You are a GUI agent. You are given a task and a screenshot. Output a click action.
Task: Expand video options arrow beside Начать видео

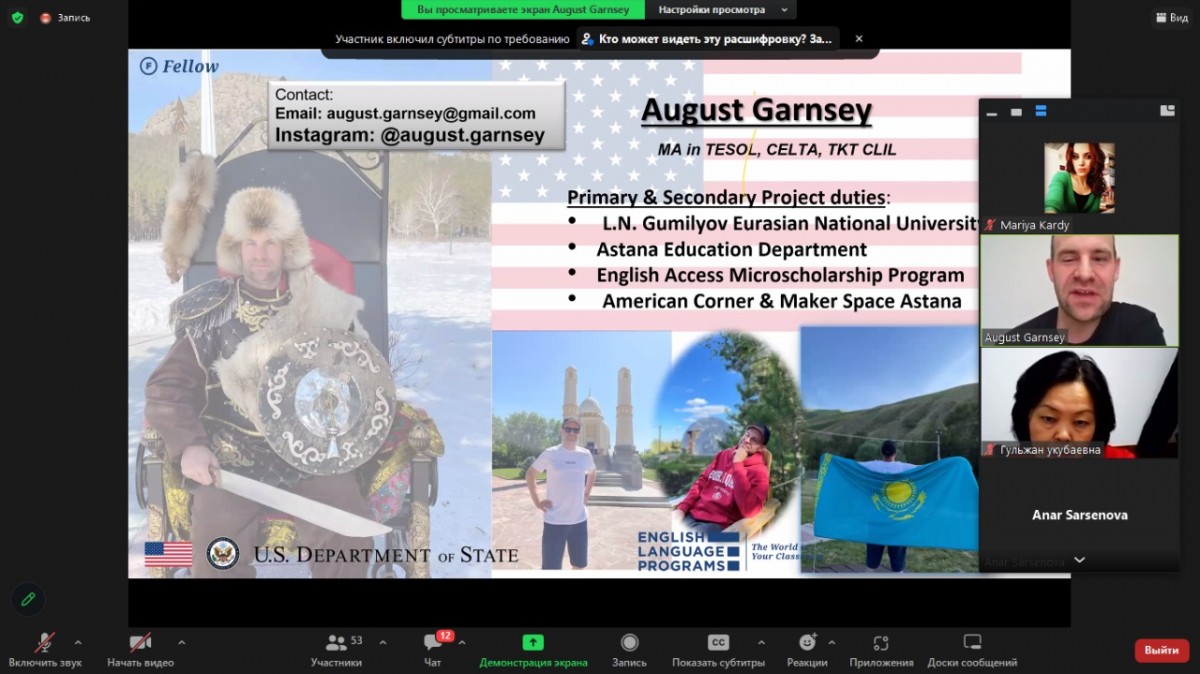(x=181, y=642)
